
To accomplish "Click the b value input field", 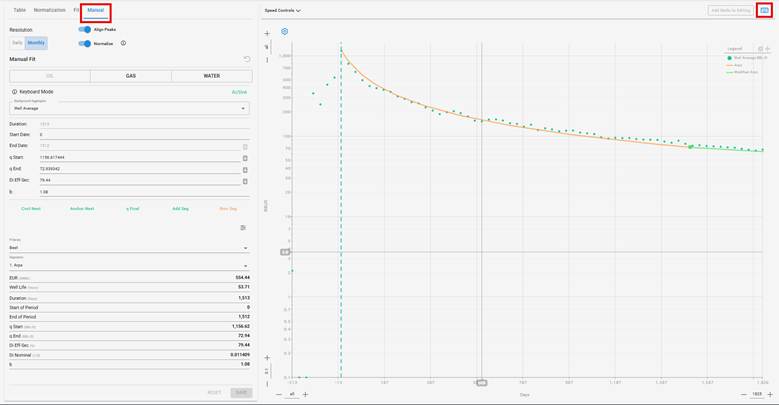I will (x=144, y=192).
